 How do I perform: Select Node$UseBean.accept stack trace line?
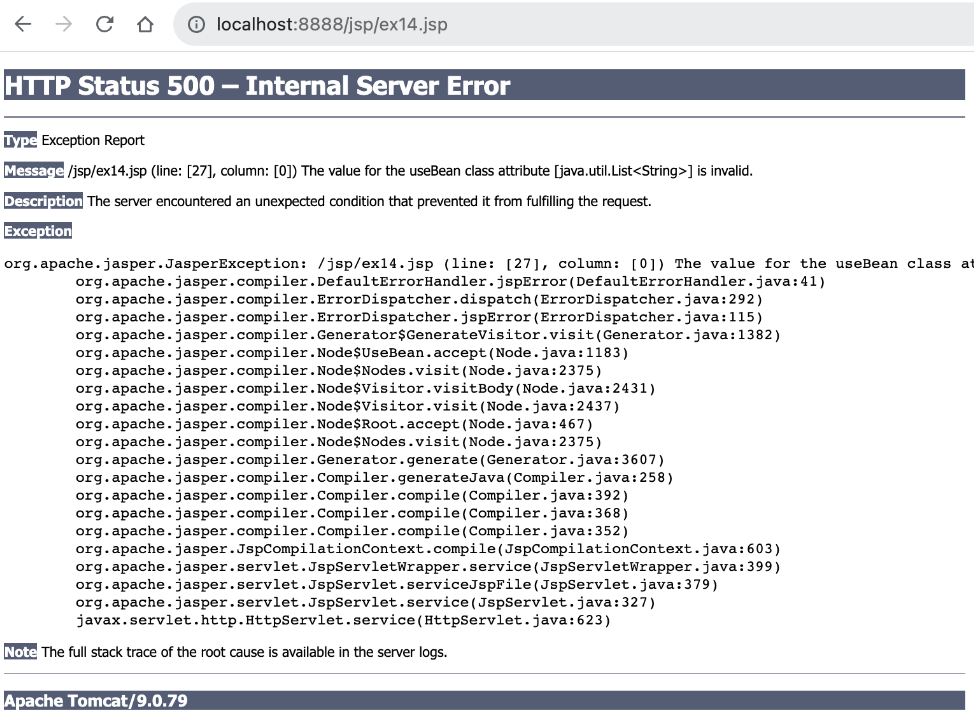352,353
